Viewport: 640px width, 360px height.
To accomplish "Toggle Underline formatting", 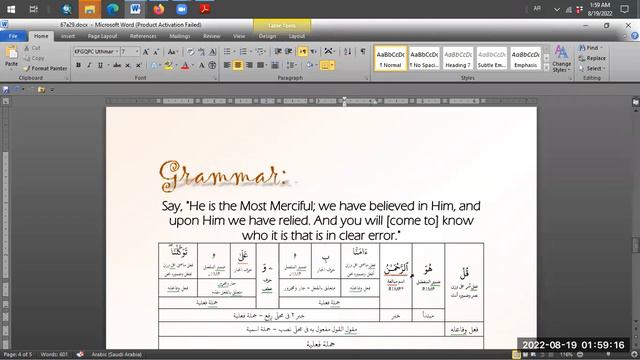I will [100, 65].
